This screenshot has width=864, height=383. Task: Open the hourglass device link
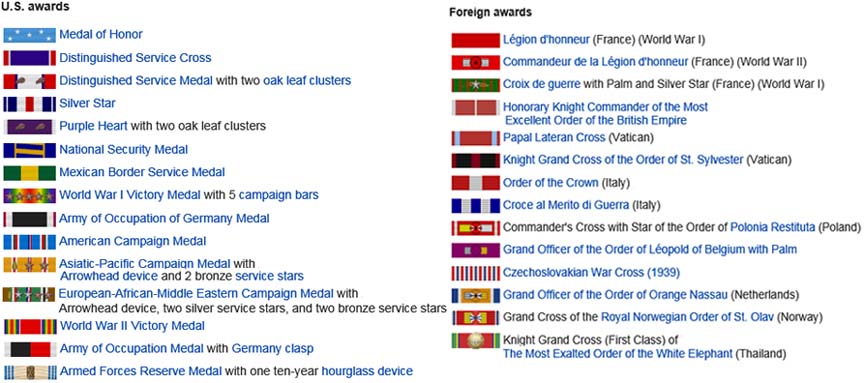(367, 371)
